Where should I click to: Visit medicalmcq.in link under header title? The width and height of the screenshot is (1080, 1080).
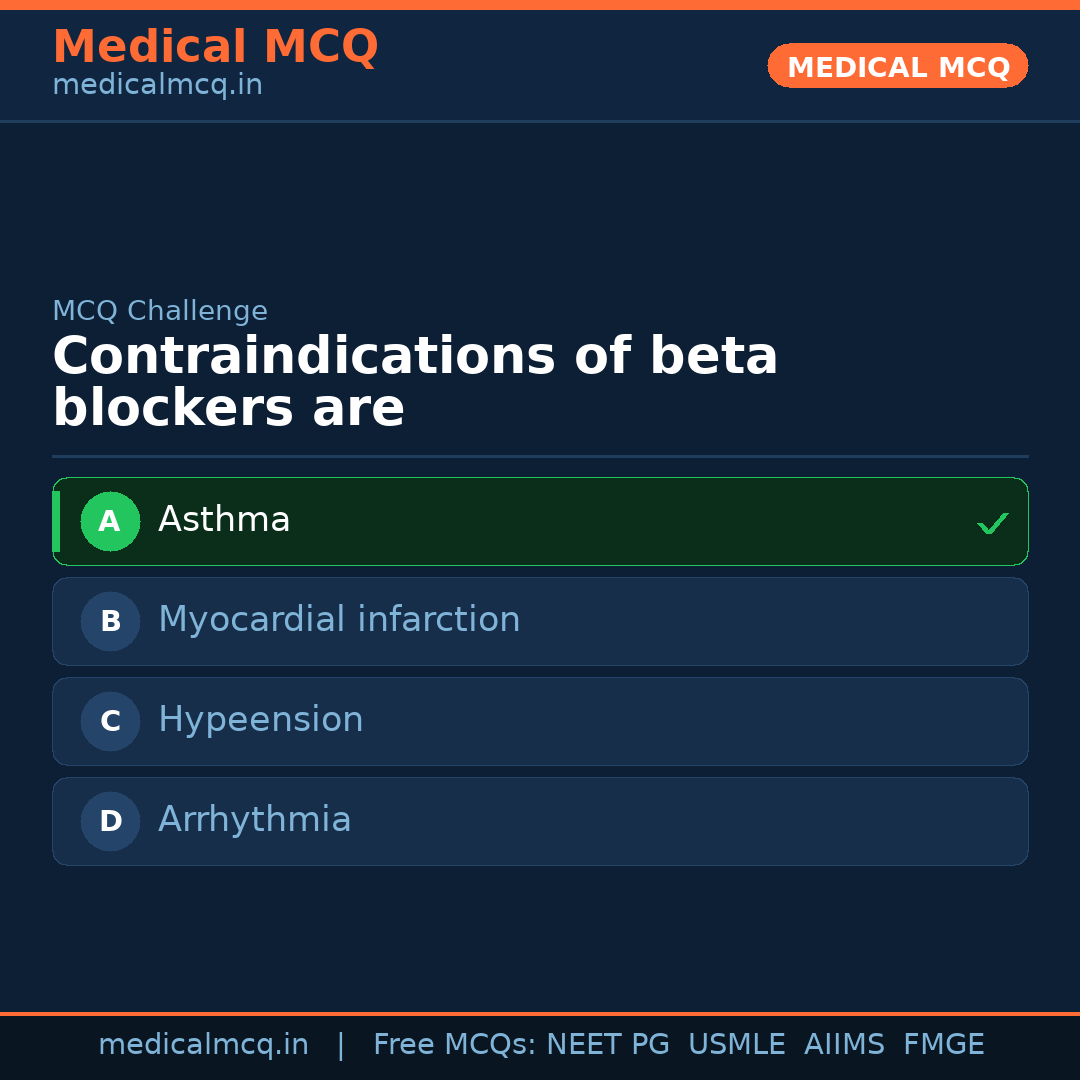tap(157, 85)
